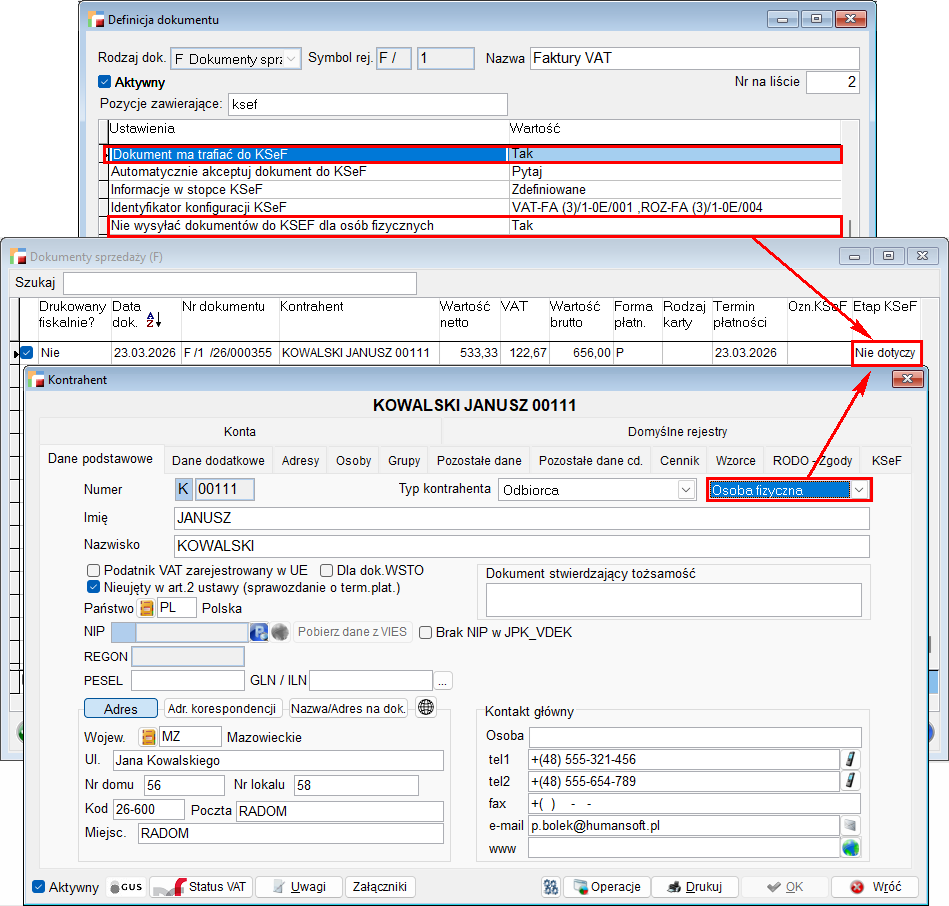
Task: Click the province picker icon next to Wojew.
Action: click(x=148, y=737)
